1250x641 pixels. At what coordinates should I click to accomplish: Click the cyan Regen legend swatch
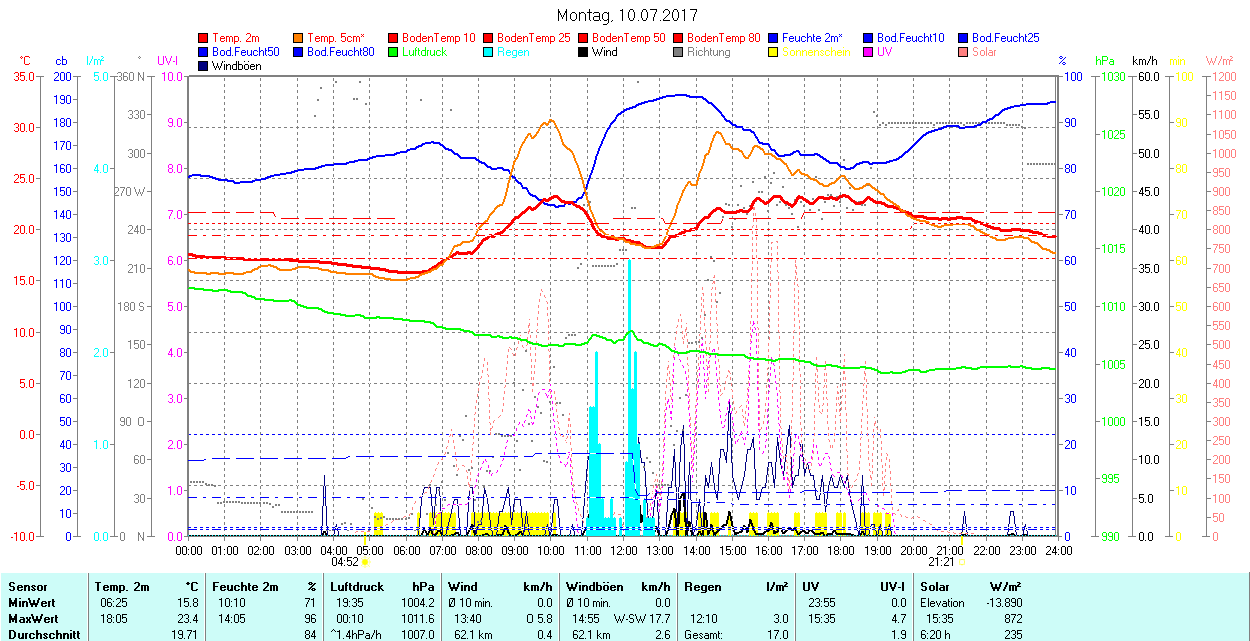point(486,52)
